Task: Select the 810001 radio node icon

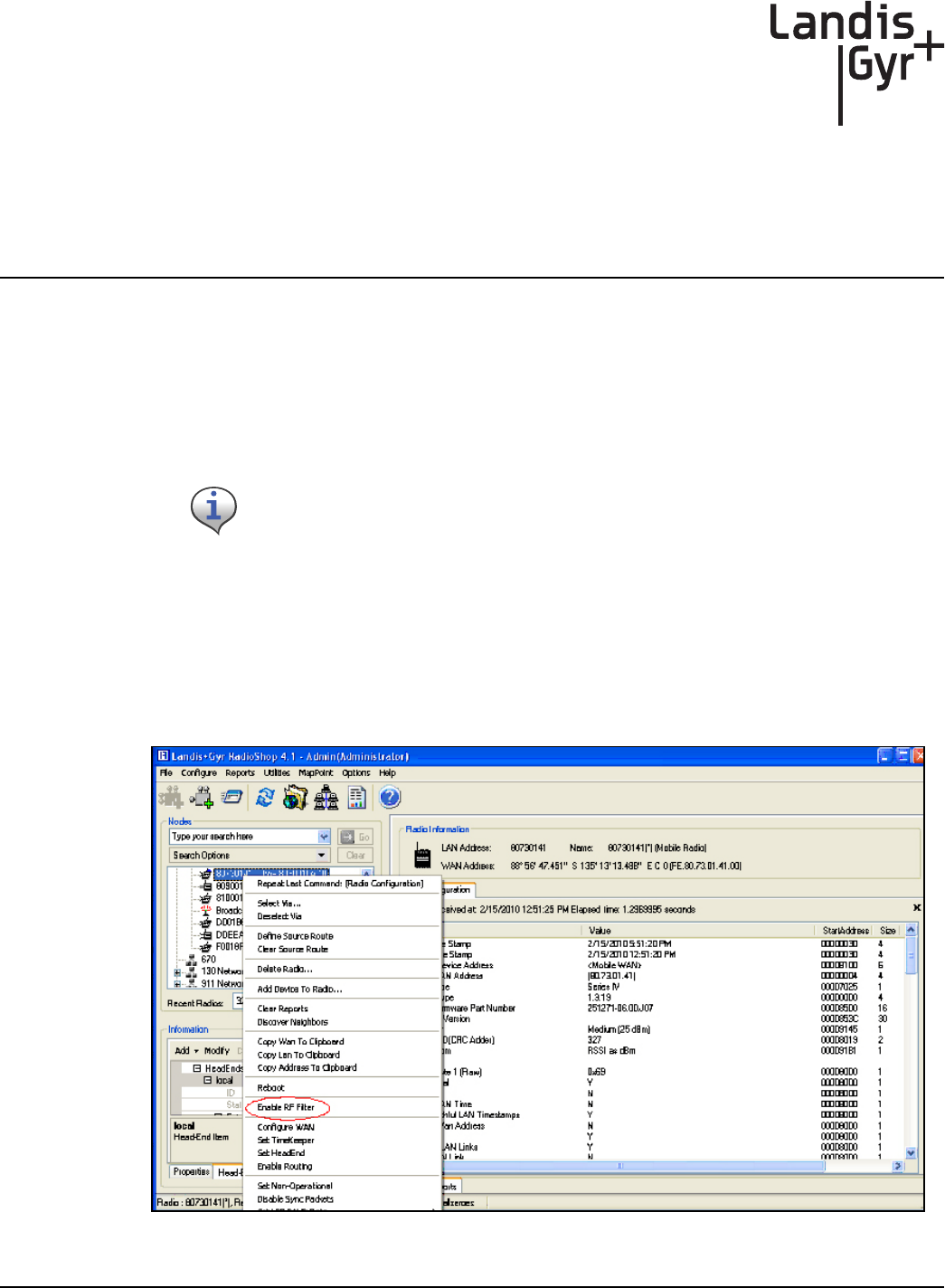Action: pos(205,898)
